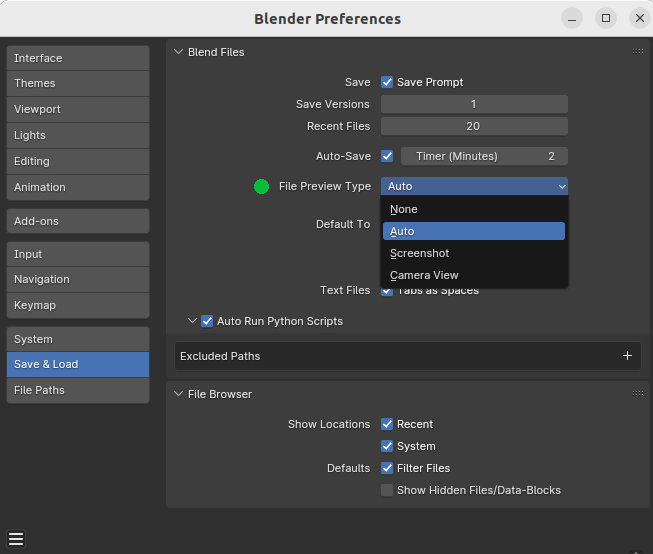Click the Excluded Paths header row

(408, 356)
